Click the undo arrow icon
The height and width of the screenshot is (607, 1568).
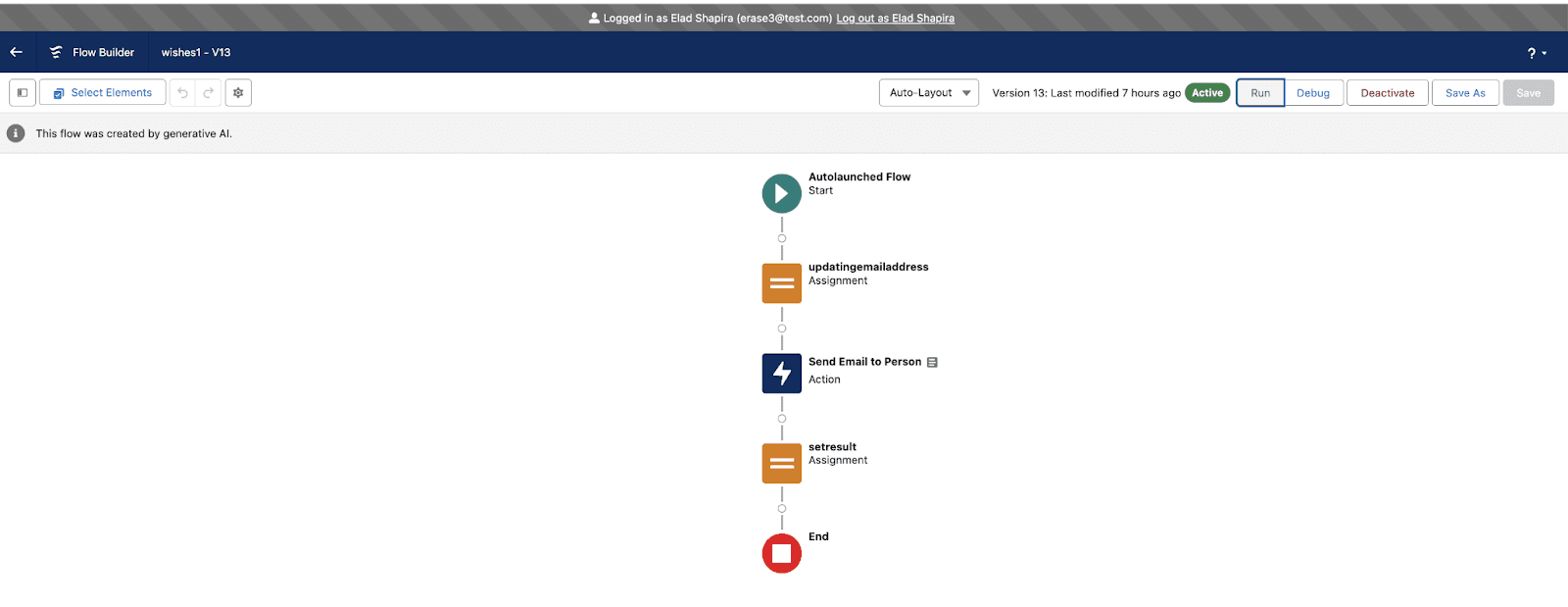tap(182, 93)
